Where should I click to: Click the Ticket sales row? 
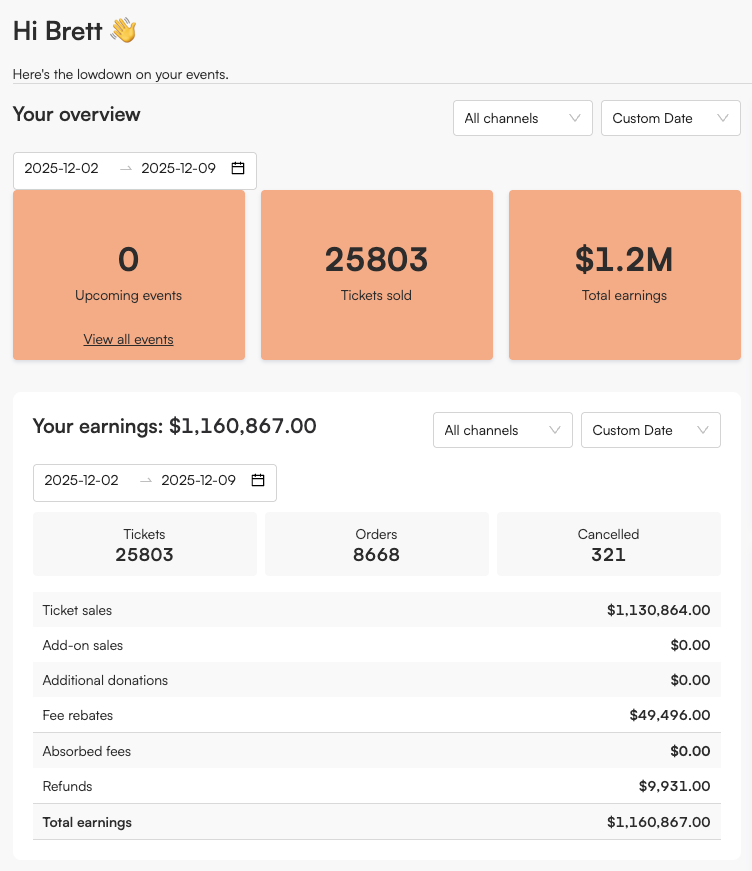(376, 610)
